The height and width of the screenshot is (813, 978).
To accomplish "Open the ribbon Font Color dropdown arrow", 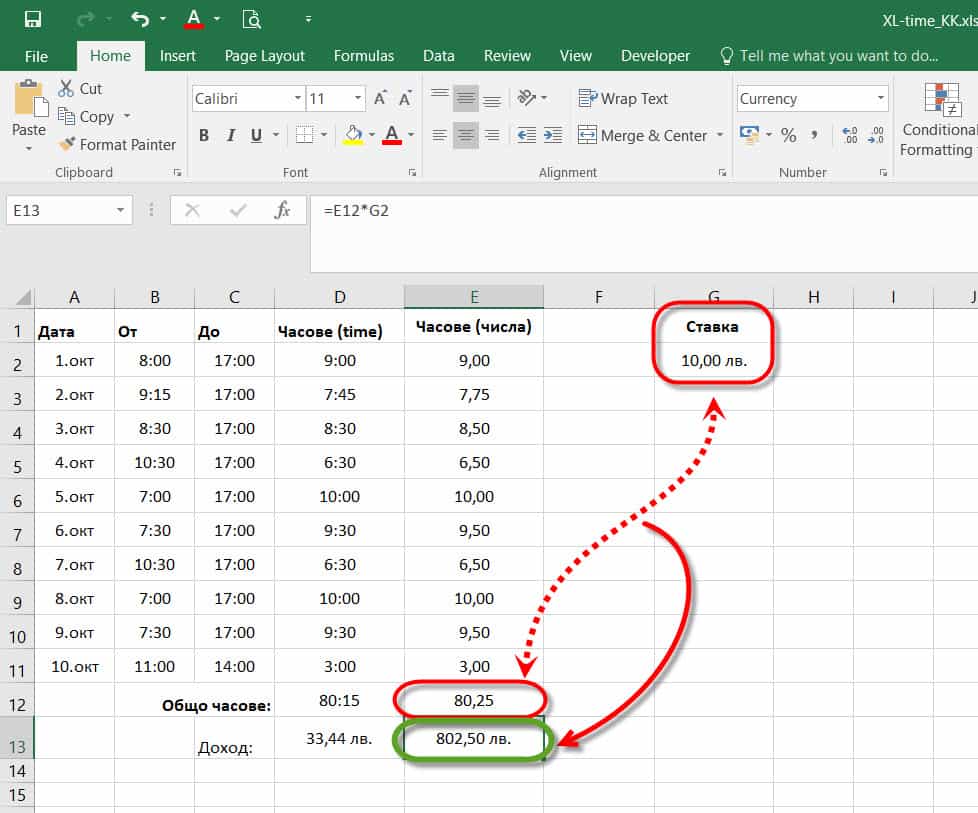I will tap(411, 135).
